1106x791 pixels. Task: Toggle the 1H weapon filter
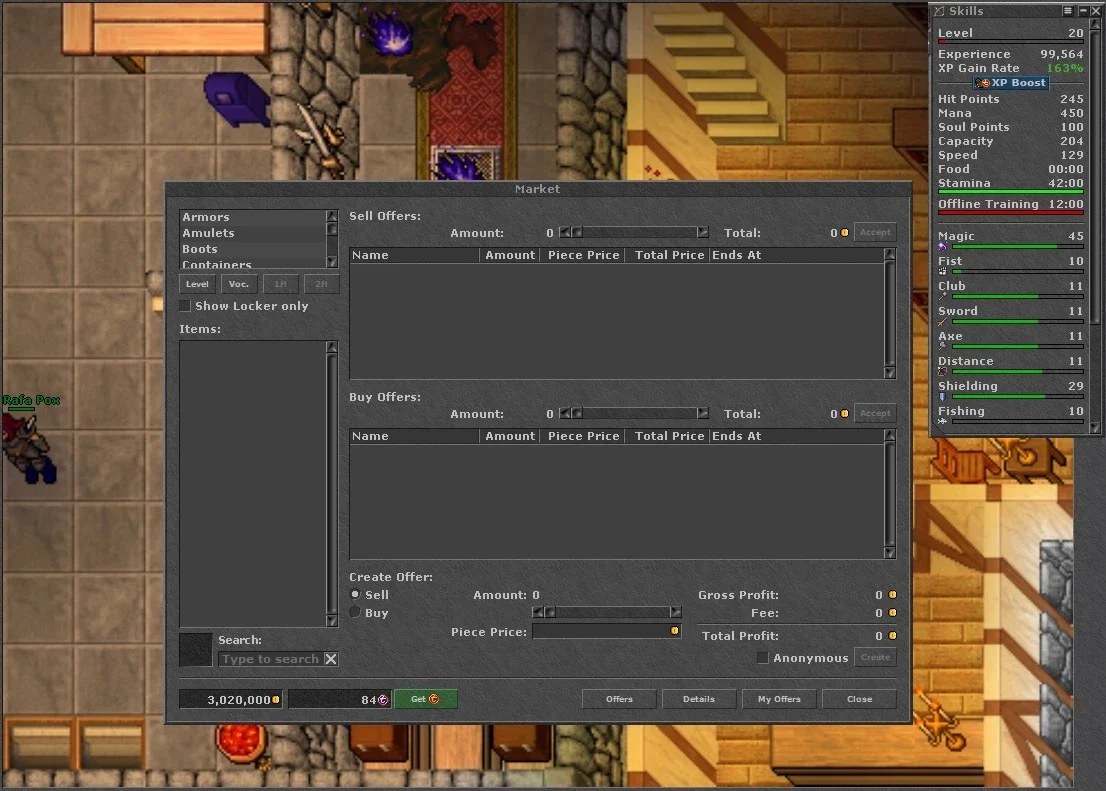(x=280, y=284)
